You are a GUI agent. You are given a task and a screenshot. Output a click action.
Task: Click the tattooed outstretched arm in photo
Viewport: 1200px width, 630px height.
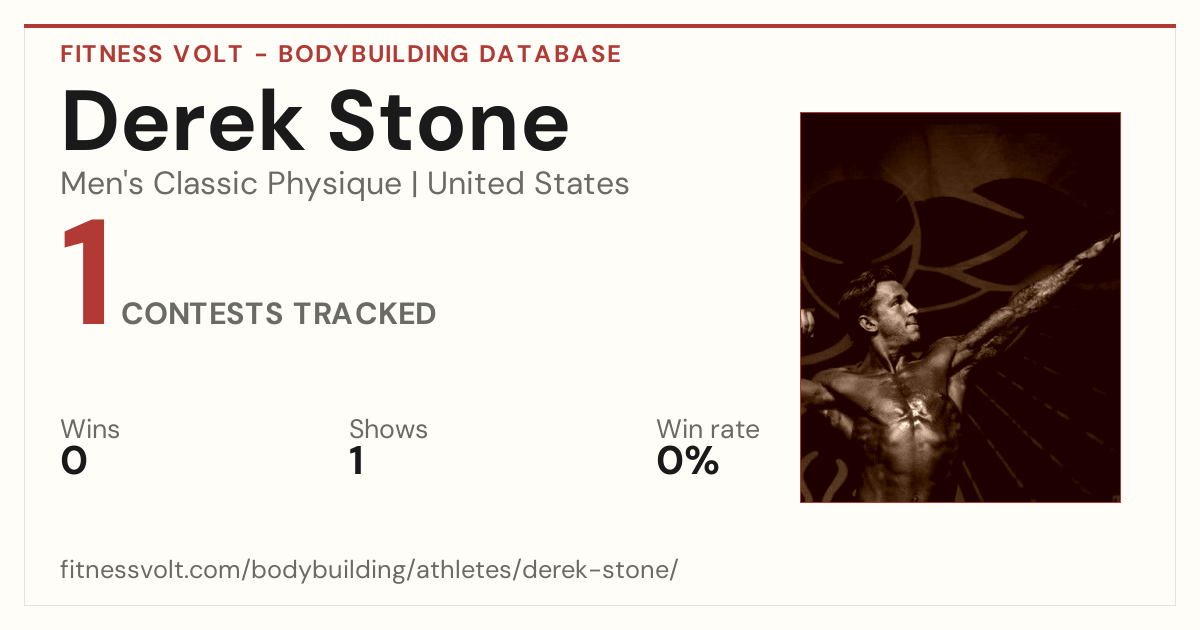click(1030, 300)
